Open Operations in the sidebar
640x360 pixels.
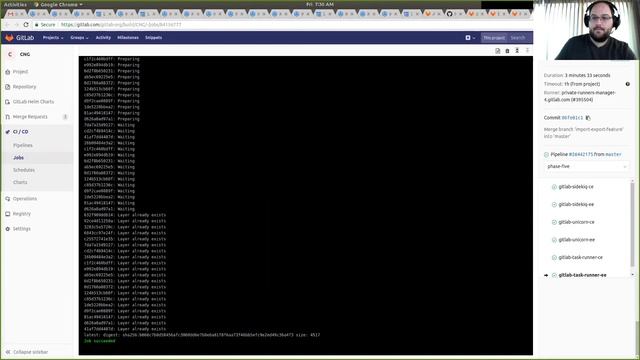pos(25,199)
